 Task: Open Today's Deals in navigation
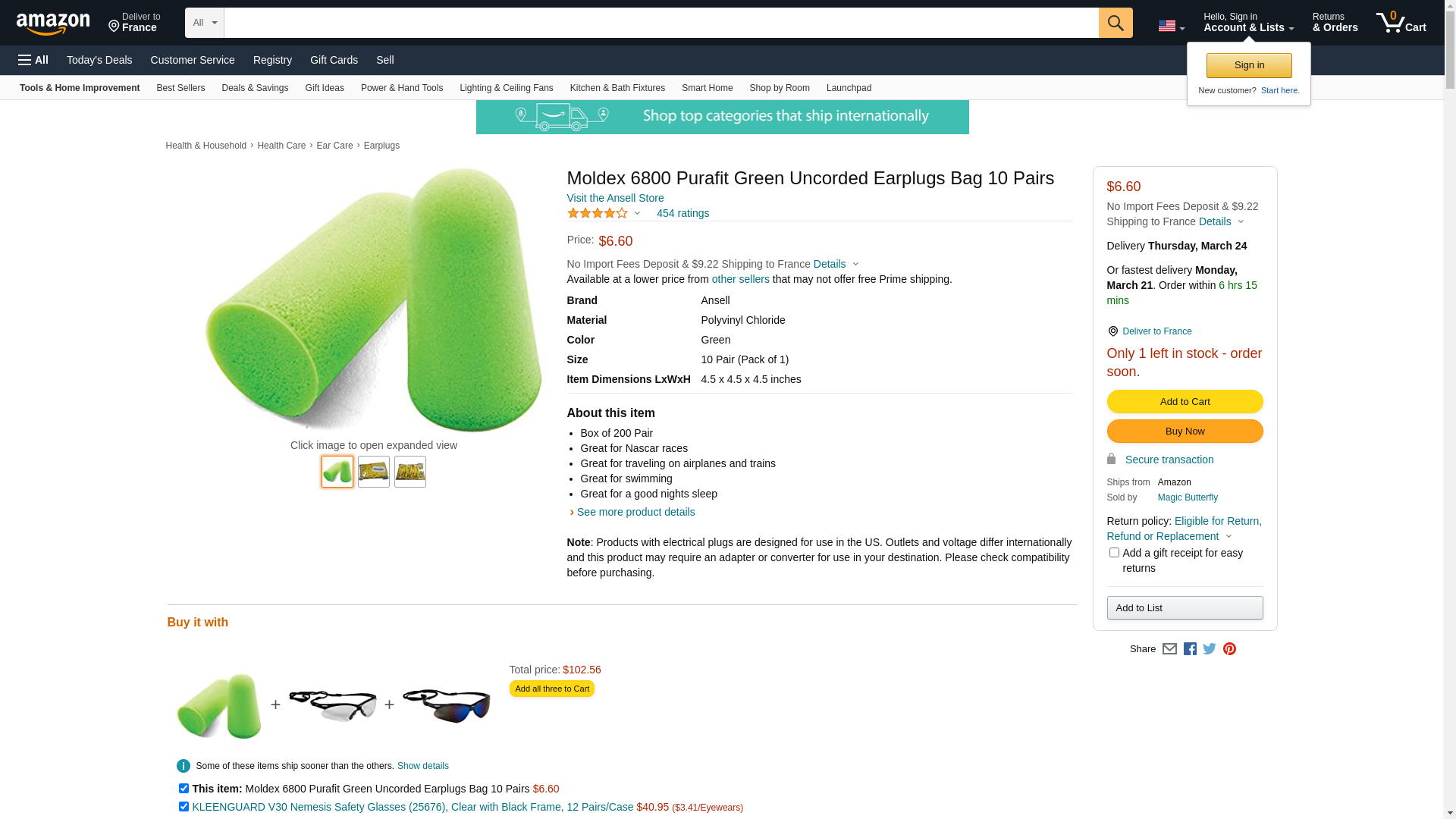pos(99,60)
